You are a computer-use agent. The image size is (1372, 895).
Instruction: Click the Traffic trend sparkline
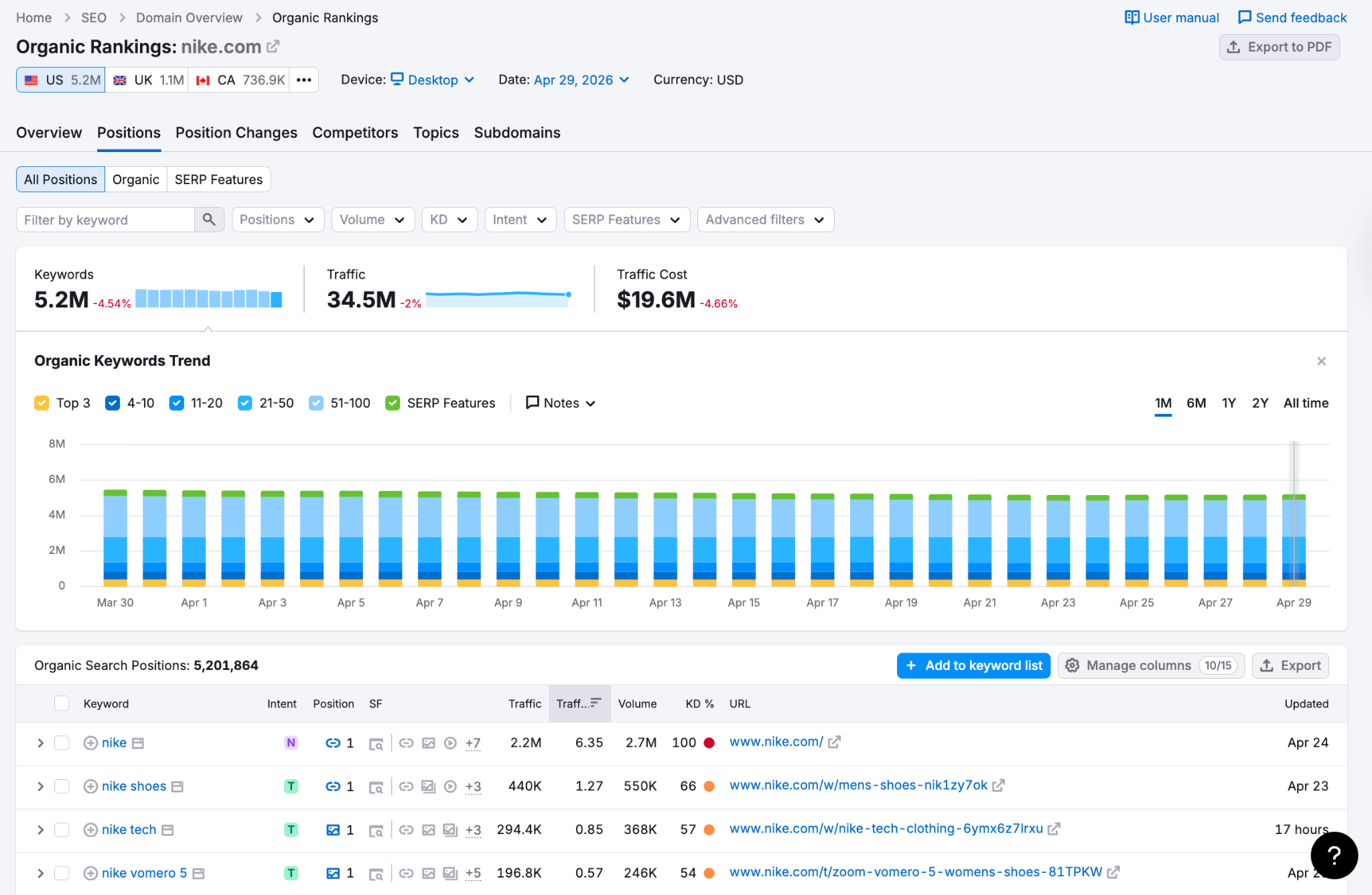498,299
